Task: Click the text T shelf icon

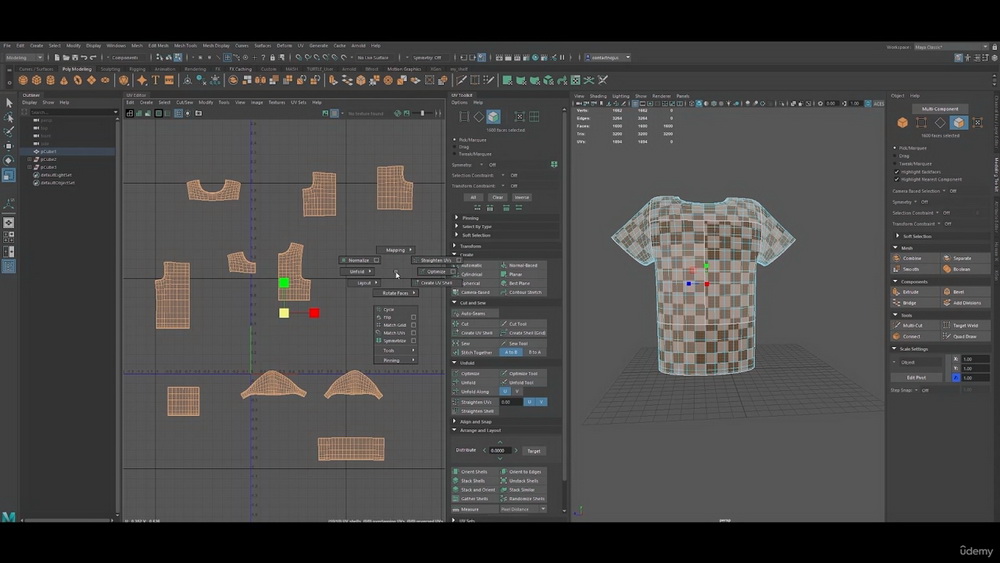Action: click(155, 80)
